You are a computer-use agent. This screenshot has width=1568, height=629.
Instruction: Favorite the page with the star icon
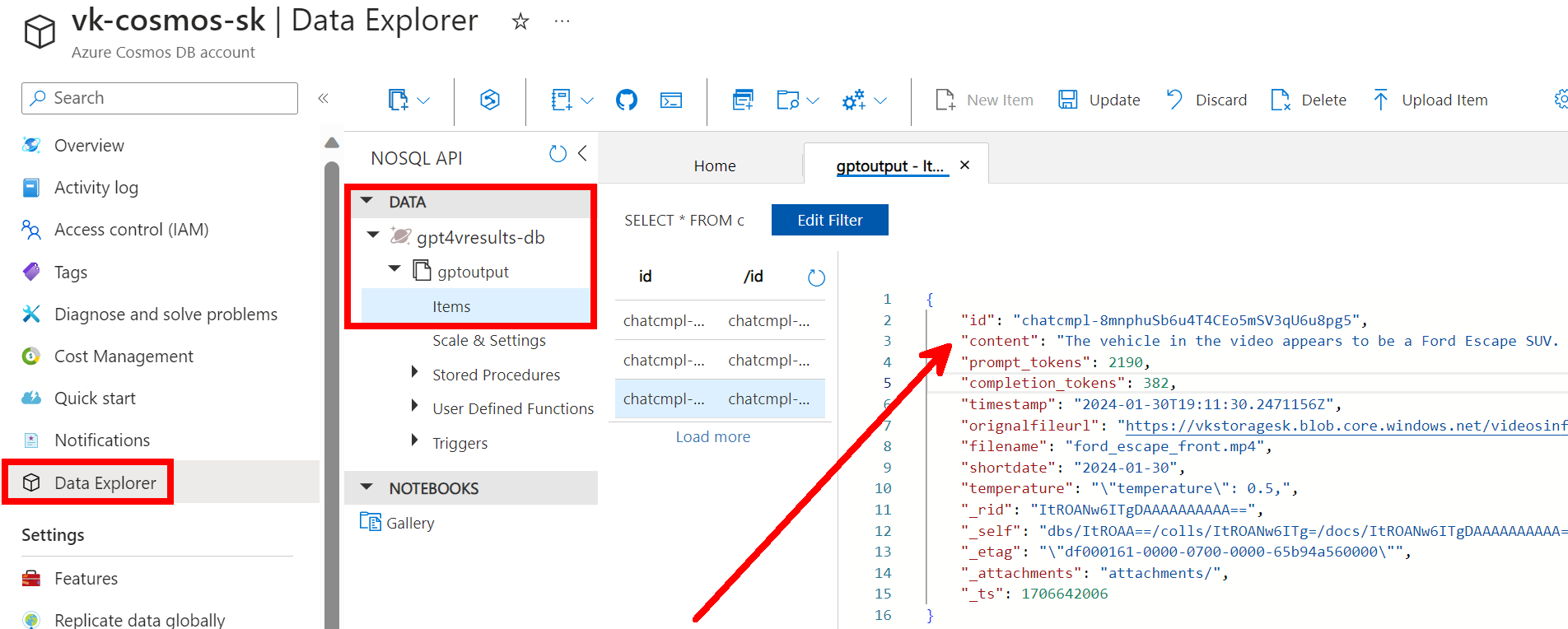(520, 21)
